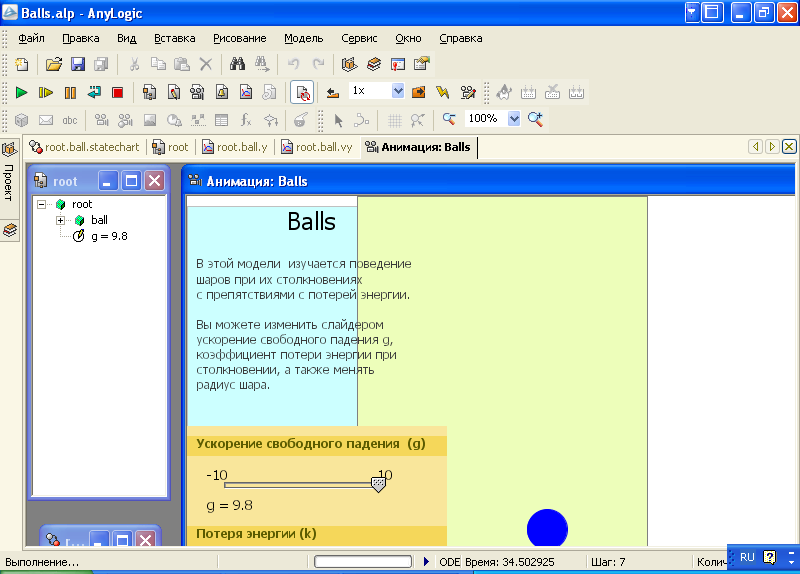Run the model with the green play button
Image resolution: width=800 pixels, height=574 pixels.
point(21,92)
